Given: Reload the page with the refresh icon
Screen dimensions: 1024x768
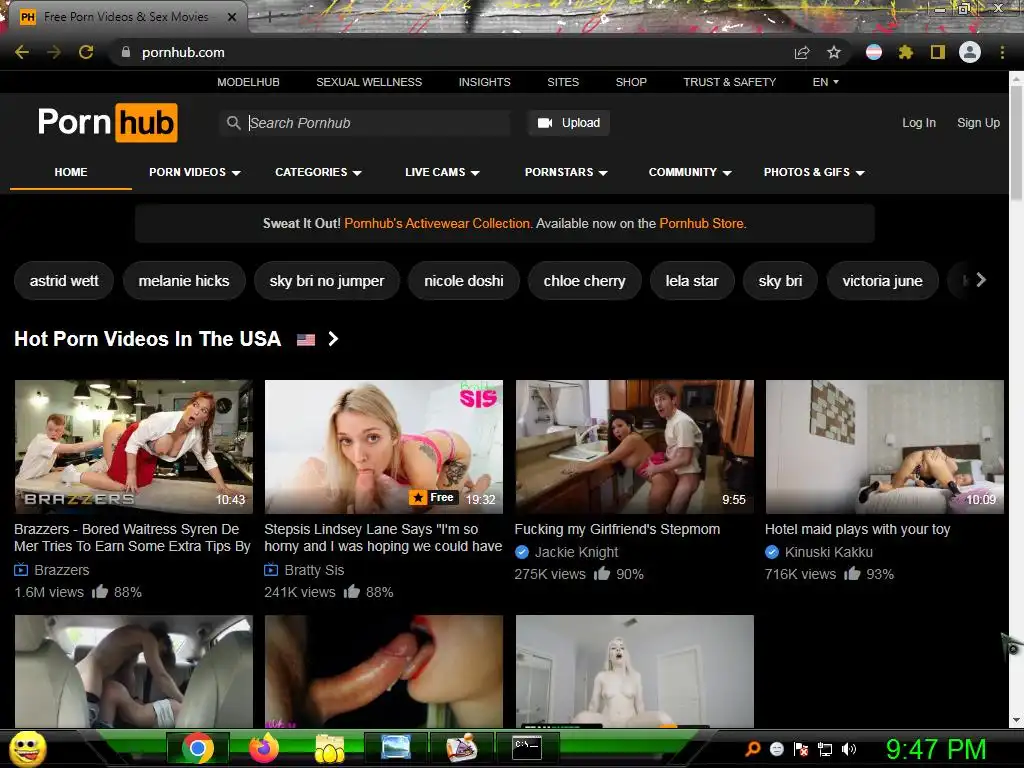Looking at the screenshot, I should point(86,52).
